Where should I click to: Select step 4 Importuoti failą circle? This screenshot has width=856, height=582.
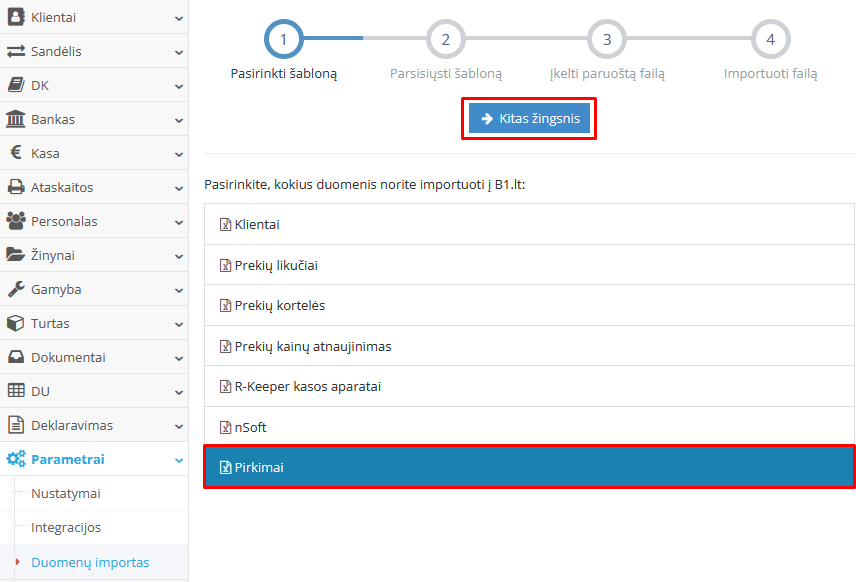click(x=770, y=39)
